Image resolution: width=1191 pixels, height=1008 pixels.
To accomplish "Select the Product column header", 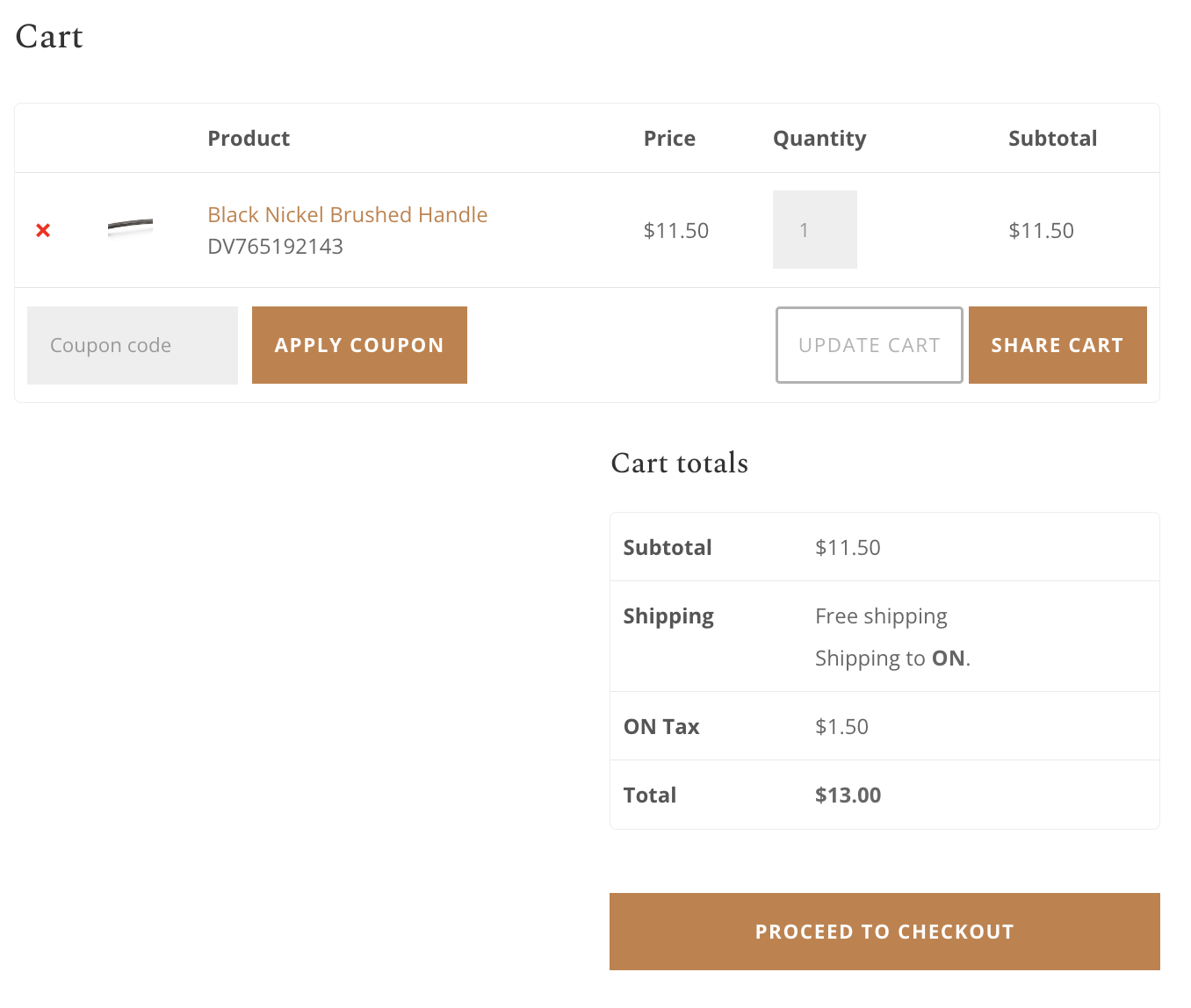I will click(x=249, y=139).
